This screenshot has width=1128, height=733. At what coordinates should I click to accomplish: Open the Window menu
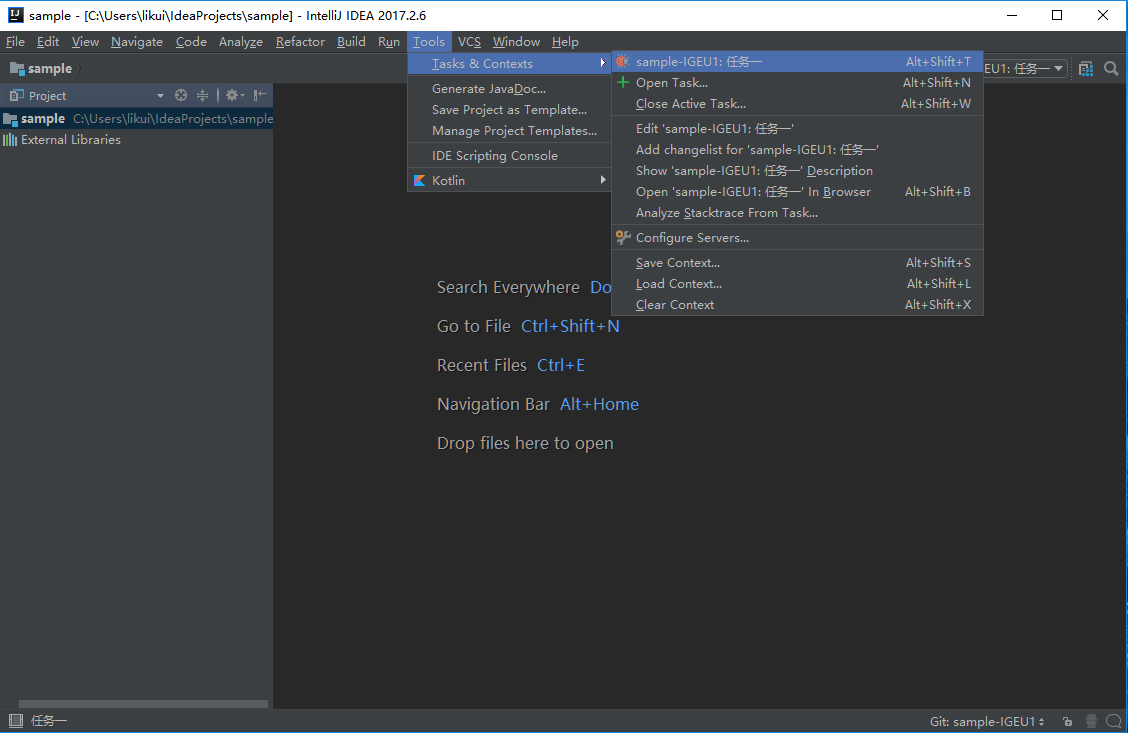point(516,42)
